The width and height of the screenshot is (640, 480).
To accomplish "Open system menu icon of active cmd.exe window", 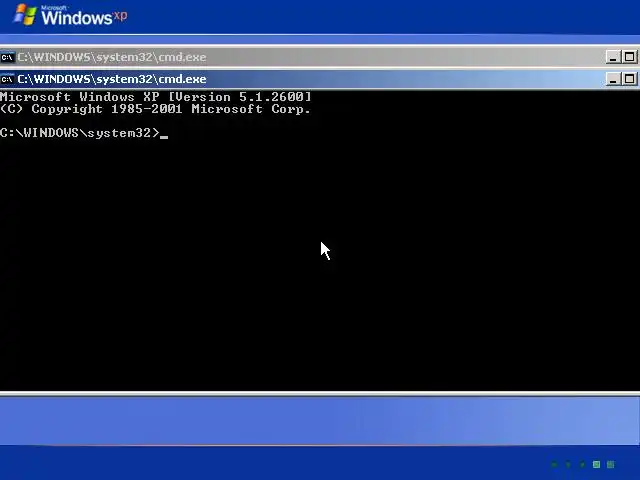I will click(7, 79).
